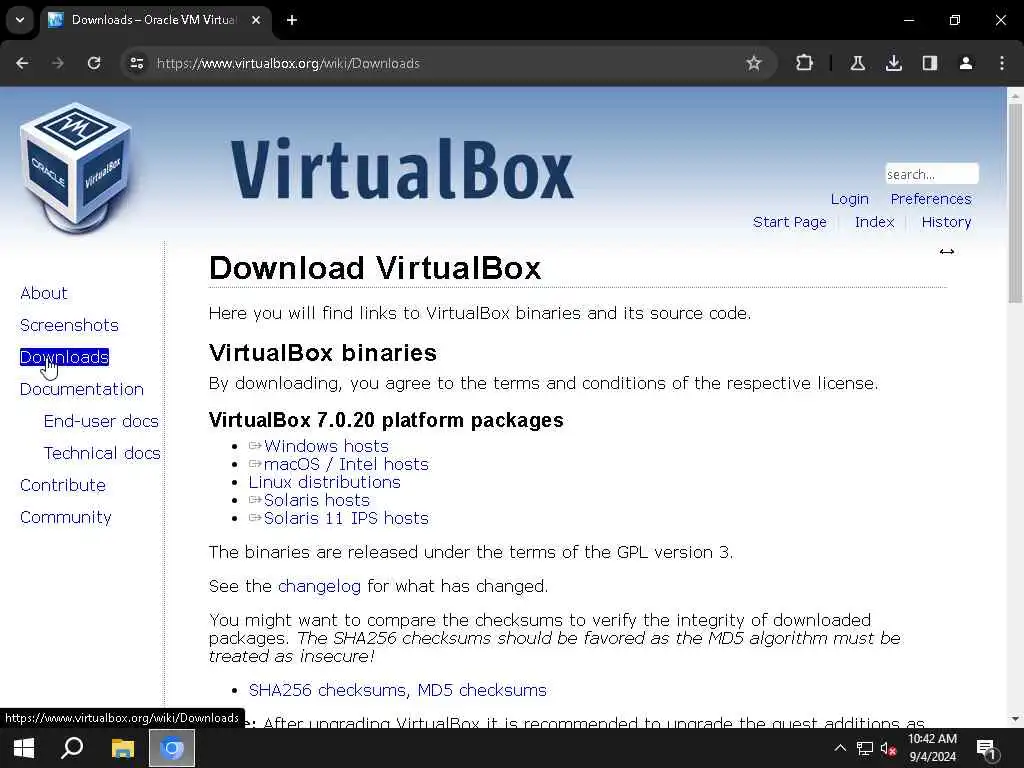Go to Start Page link
Screen dimensions: 1024x768
(789, 222)
